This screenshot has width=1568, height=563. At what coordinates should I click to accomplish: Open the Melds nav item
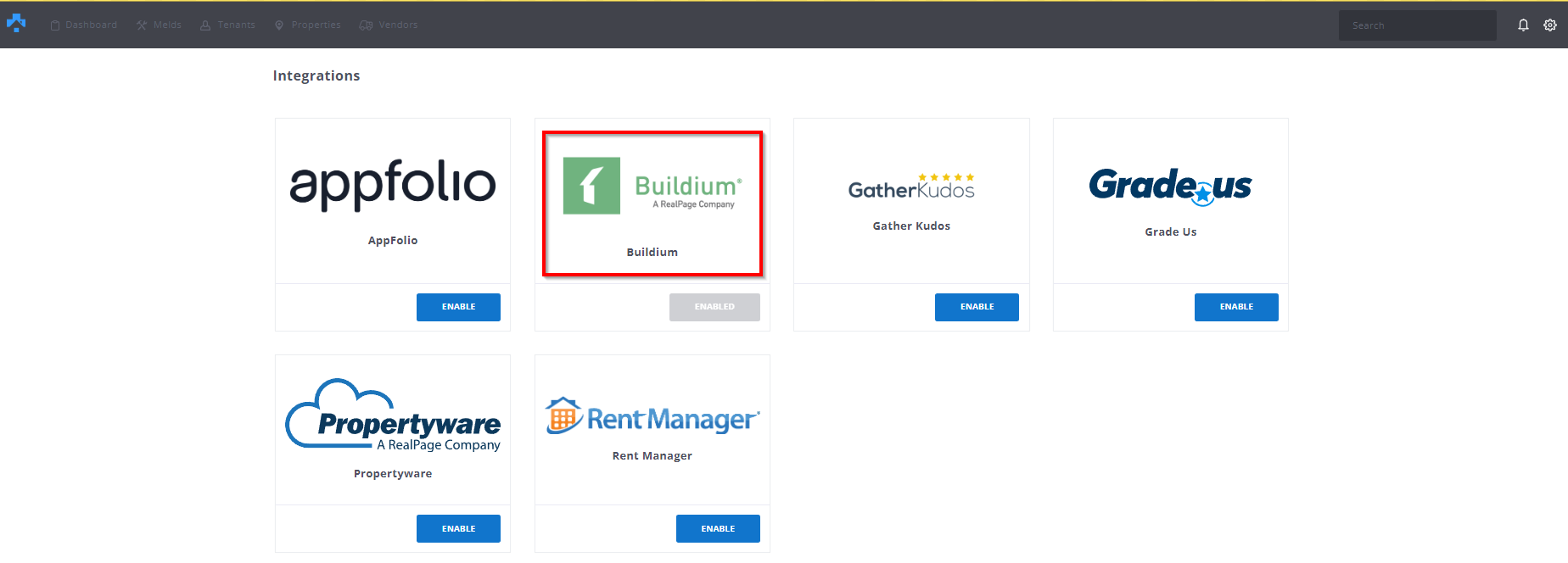(159, 25)
